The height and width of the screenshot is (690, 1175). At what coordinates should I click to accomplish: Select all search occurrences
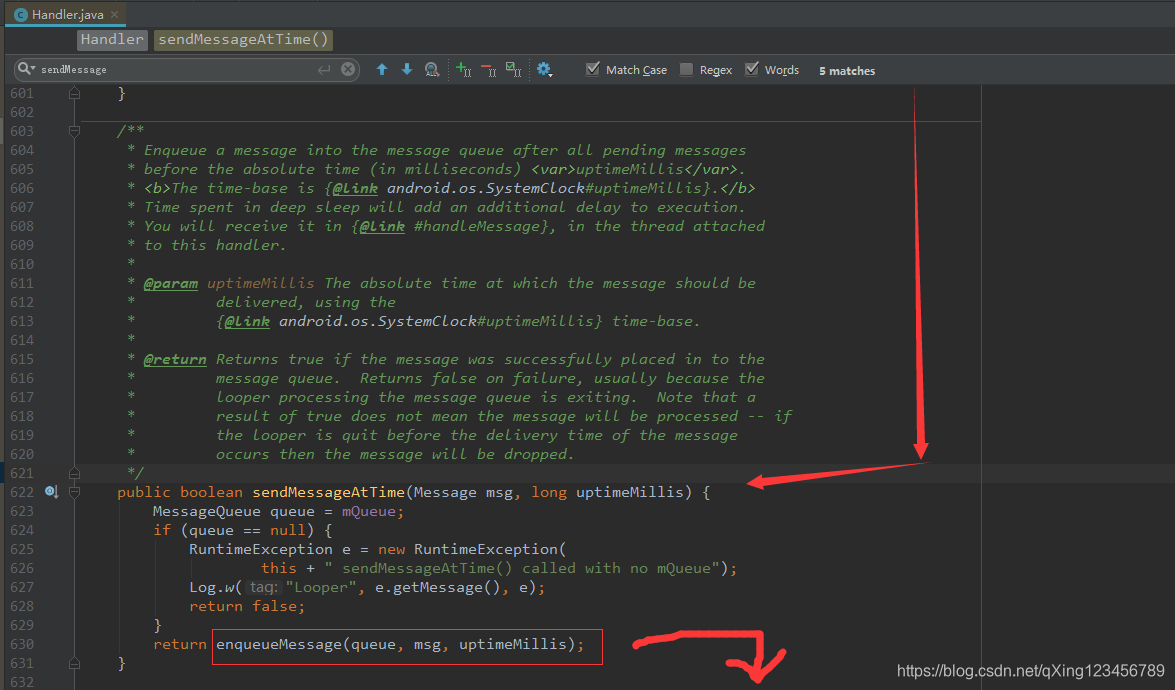pos(513,70)
